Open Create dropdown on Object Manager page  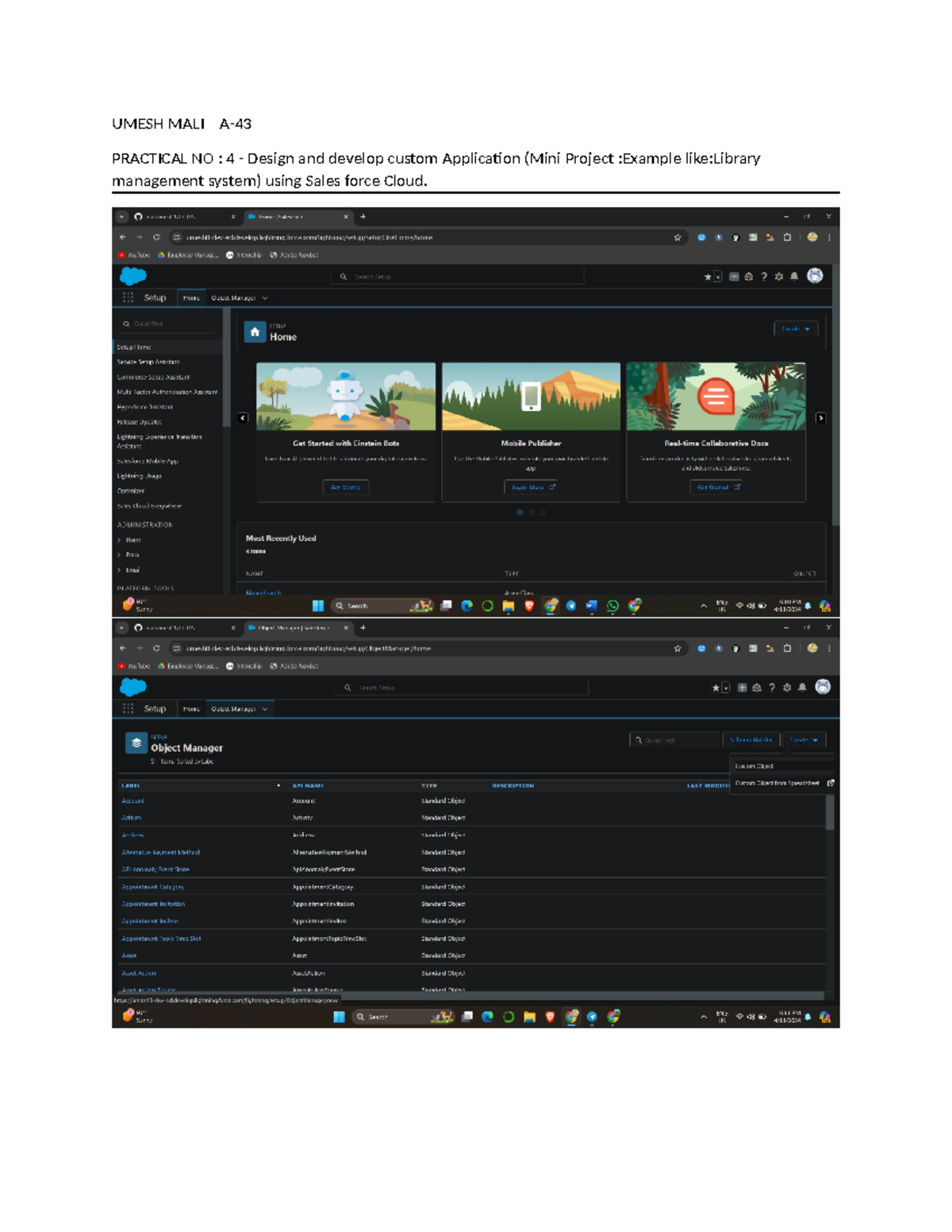click(x=804, y=739)
